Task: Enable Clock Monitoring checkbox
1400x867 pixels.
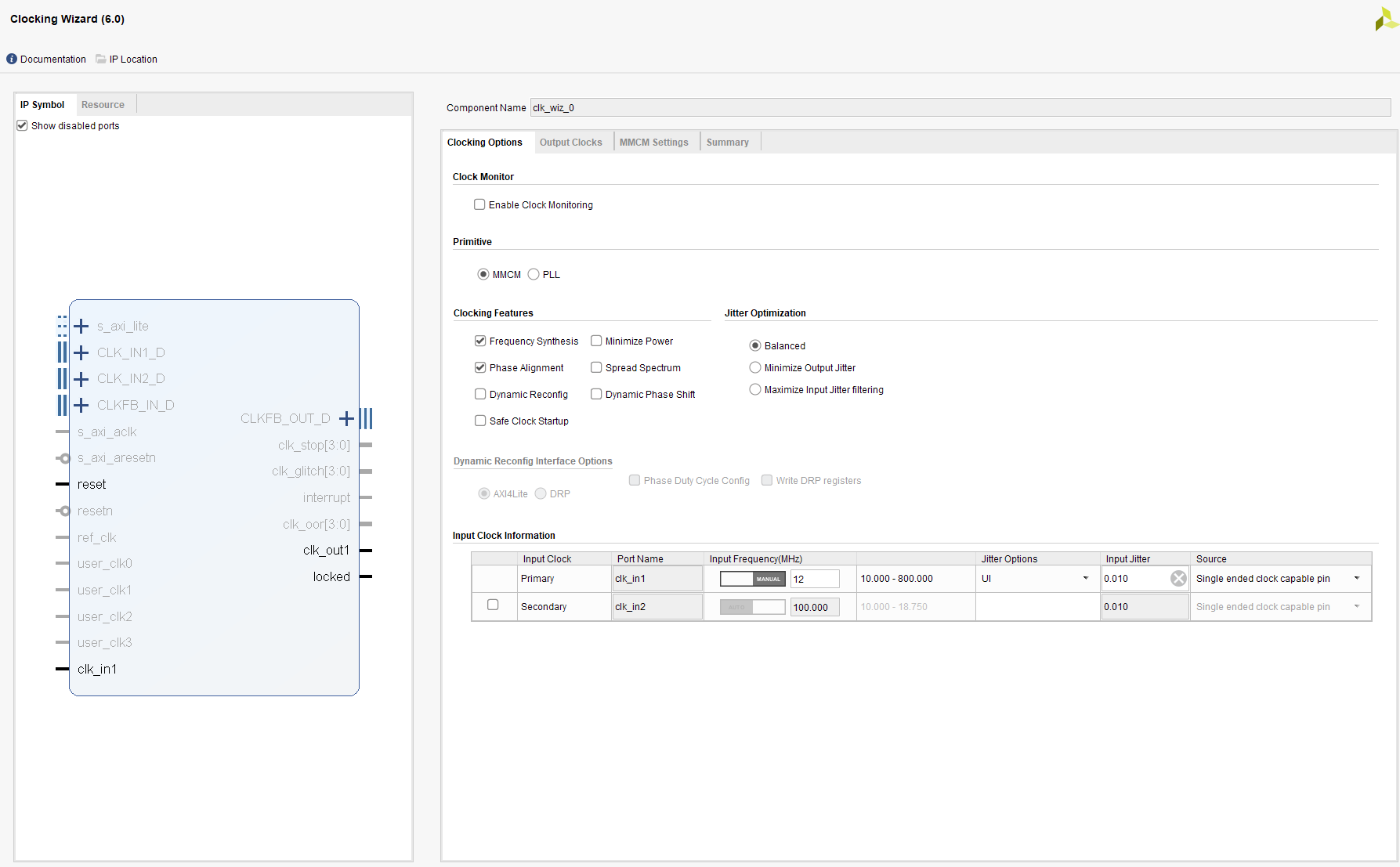Action: [479, 205]
